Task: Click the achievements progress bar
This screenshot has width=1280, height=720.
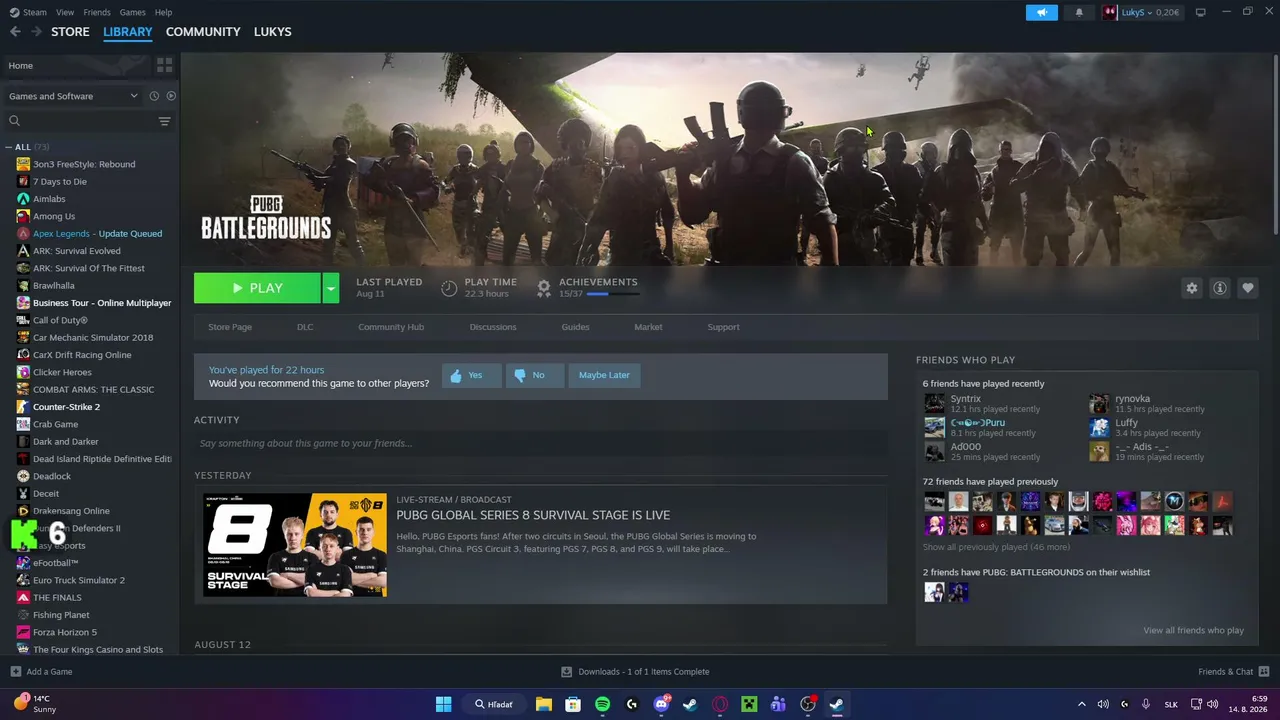Action: pyautogui.click(x=612, y=294)
